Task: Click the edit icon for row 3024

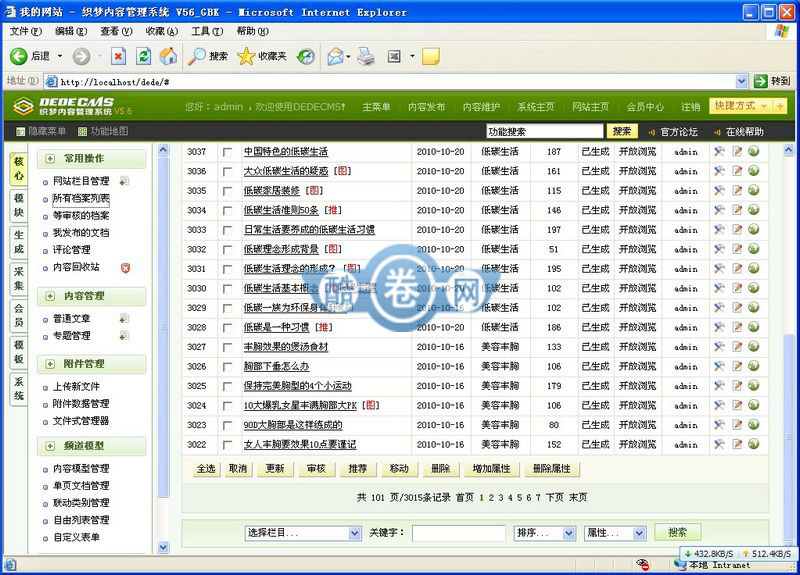Action: coord(737,405)
